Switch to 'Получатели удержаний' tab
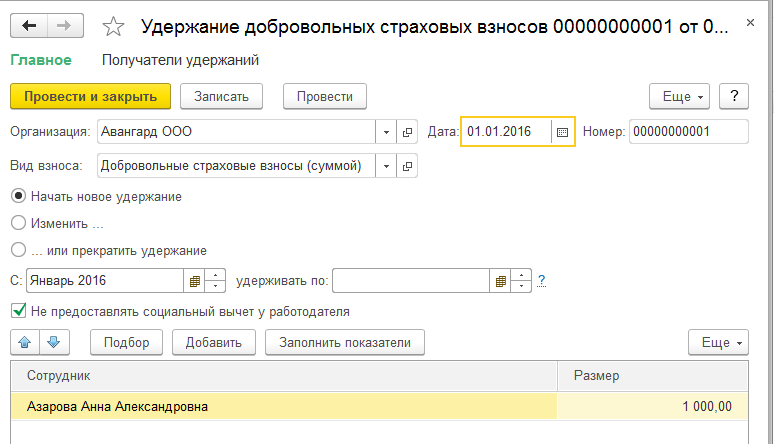The height and width of the screenshot is (444, 774). (181, 60)
